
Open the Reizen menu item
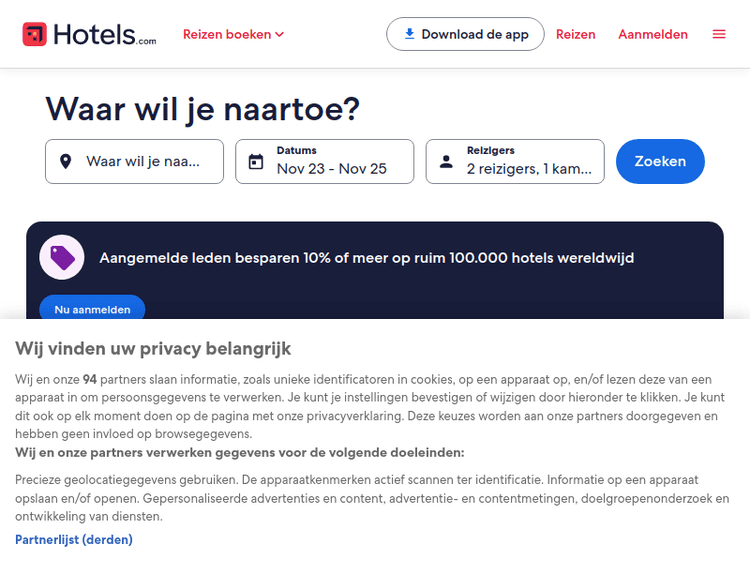tap(576, 34)
